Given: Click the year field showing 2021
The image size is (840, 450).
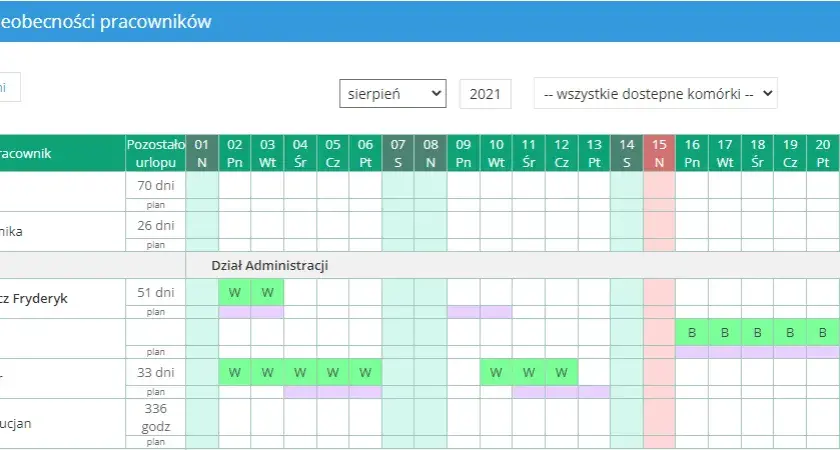Looking at the screenshot, I should 485,94.
